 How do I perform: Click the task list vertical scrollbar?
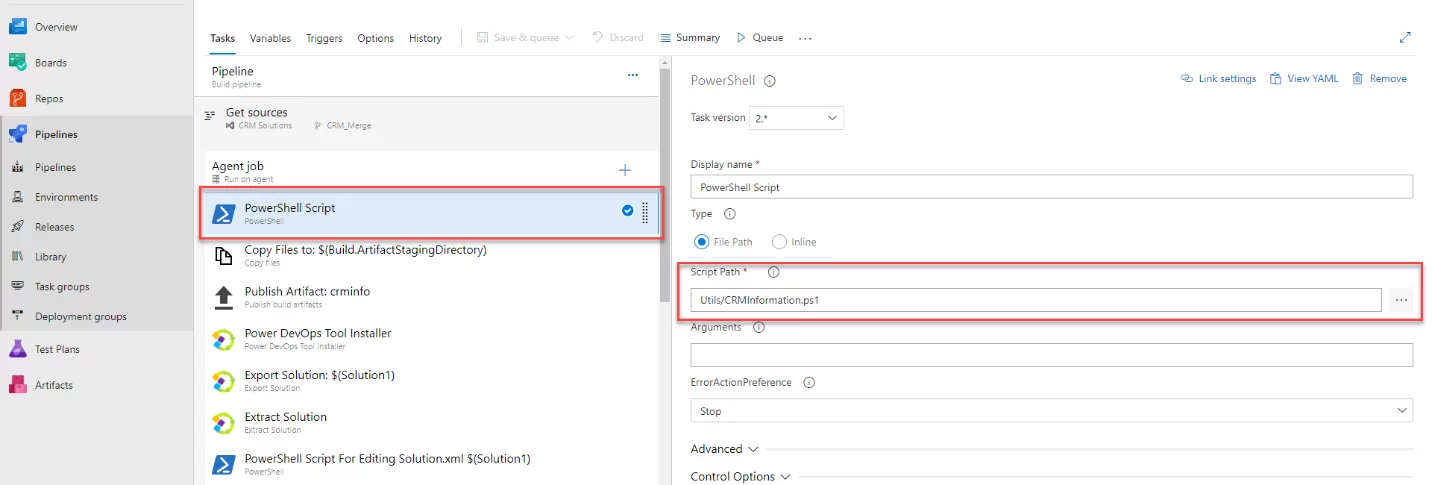[664, 185]
